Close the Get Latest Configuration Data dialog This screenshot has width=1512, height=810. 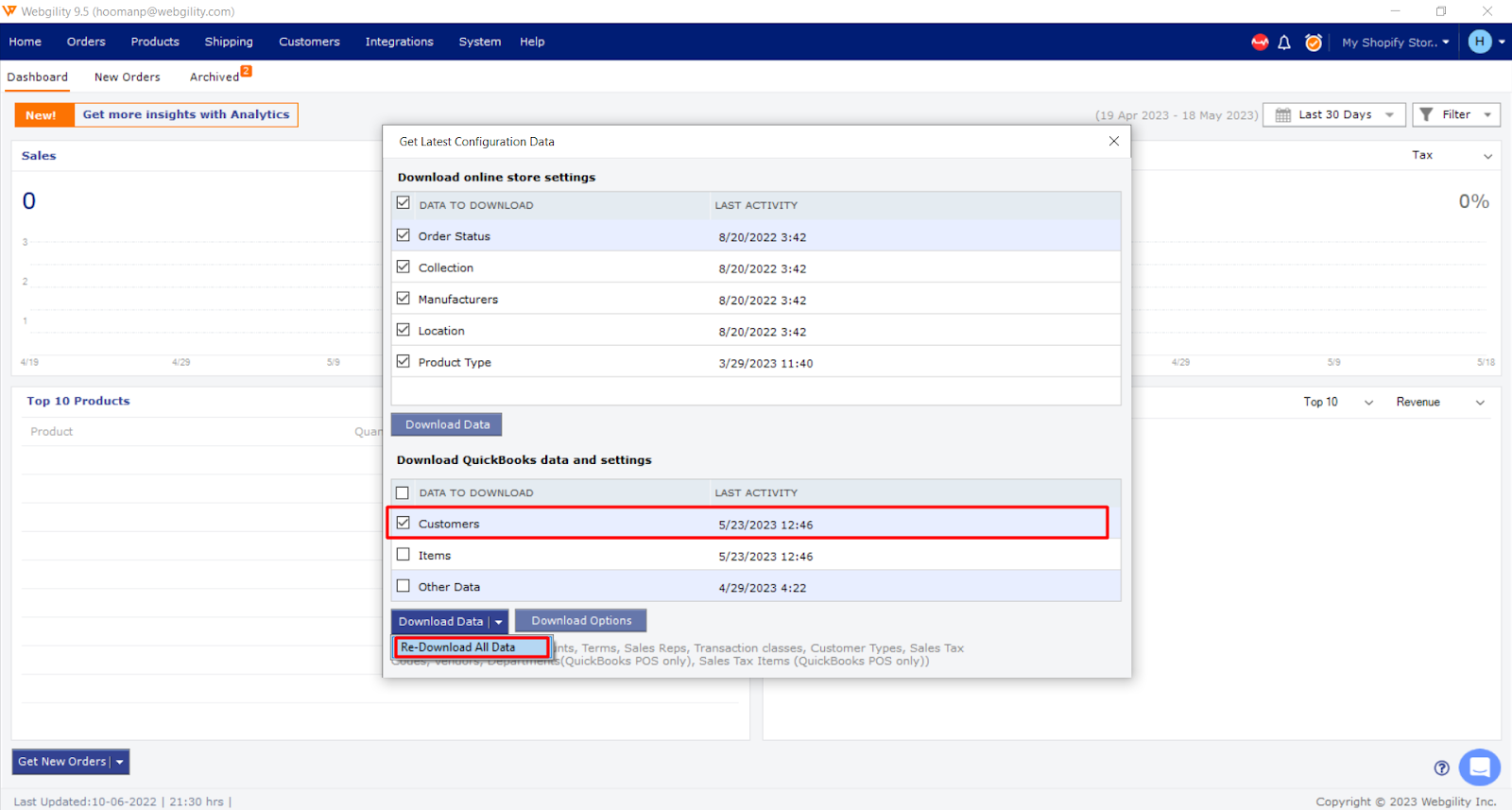1114,141
